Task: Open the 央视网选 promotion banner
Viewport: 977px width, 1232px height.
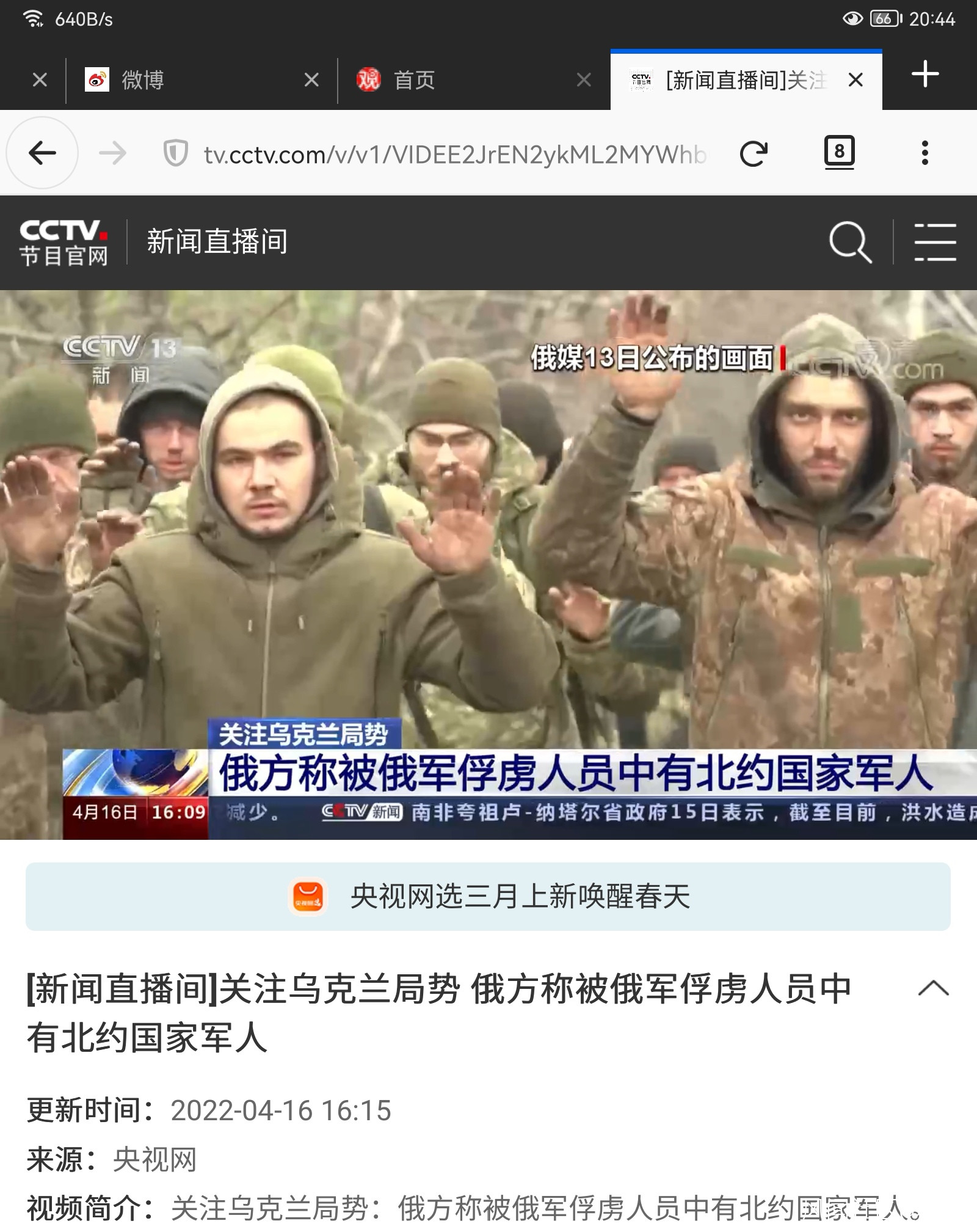Action: pos(488,897)
